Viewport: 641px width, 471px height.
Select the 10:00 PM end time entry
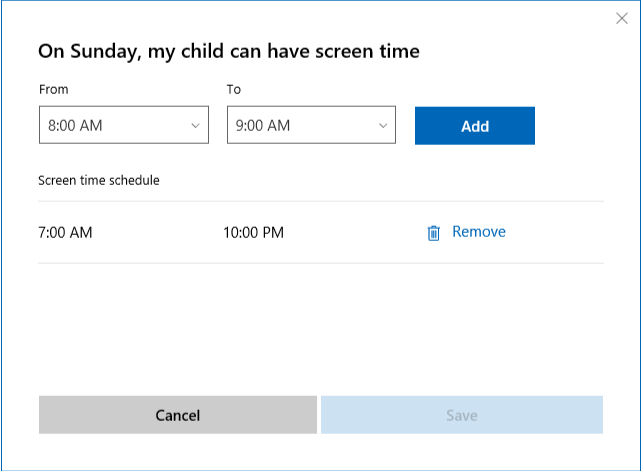pyautogui.click(x=253, y=233)
